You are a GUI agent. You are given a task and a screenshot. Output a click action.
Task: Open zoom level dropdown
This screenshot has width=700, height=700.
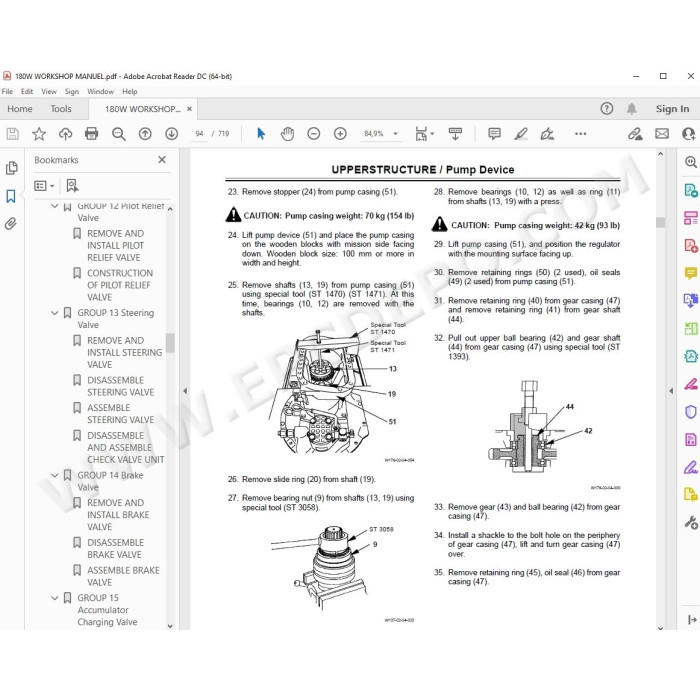(x=395, y=133)
